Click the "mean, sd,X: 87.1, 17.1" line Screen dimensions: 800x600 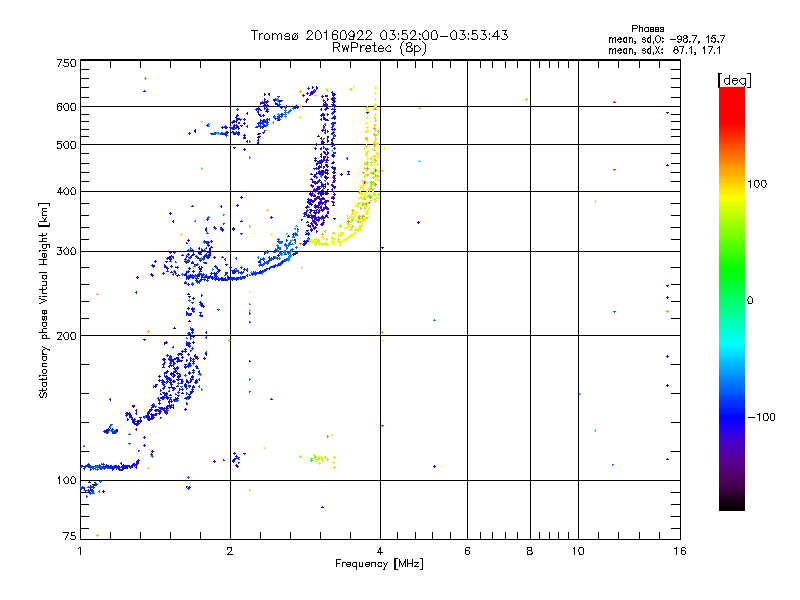[664, 50]
